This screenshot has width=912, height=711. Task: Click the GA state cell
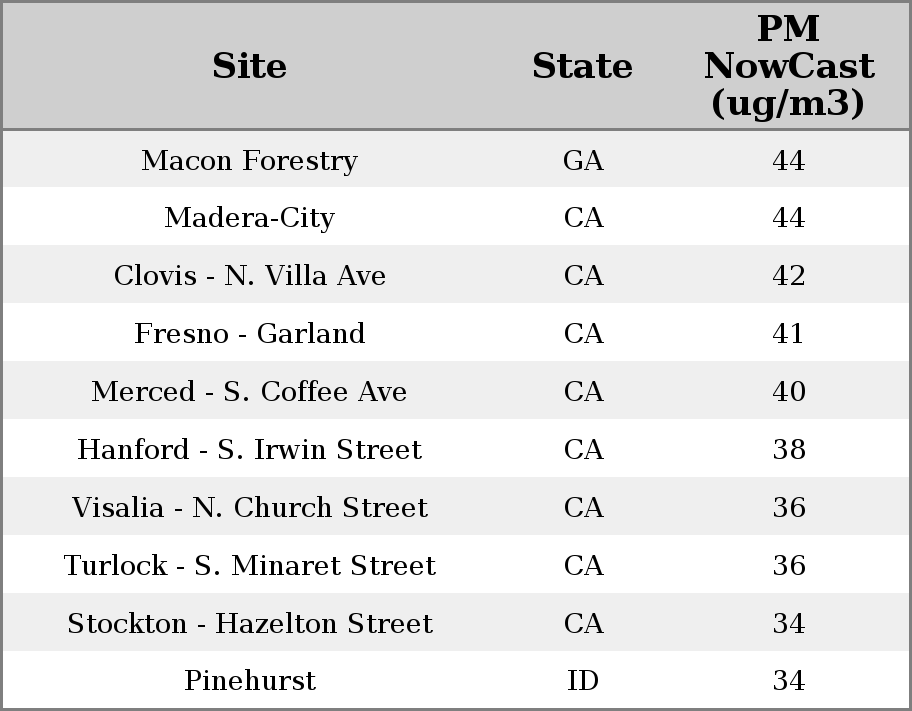click(x=583, y=161)
